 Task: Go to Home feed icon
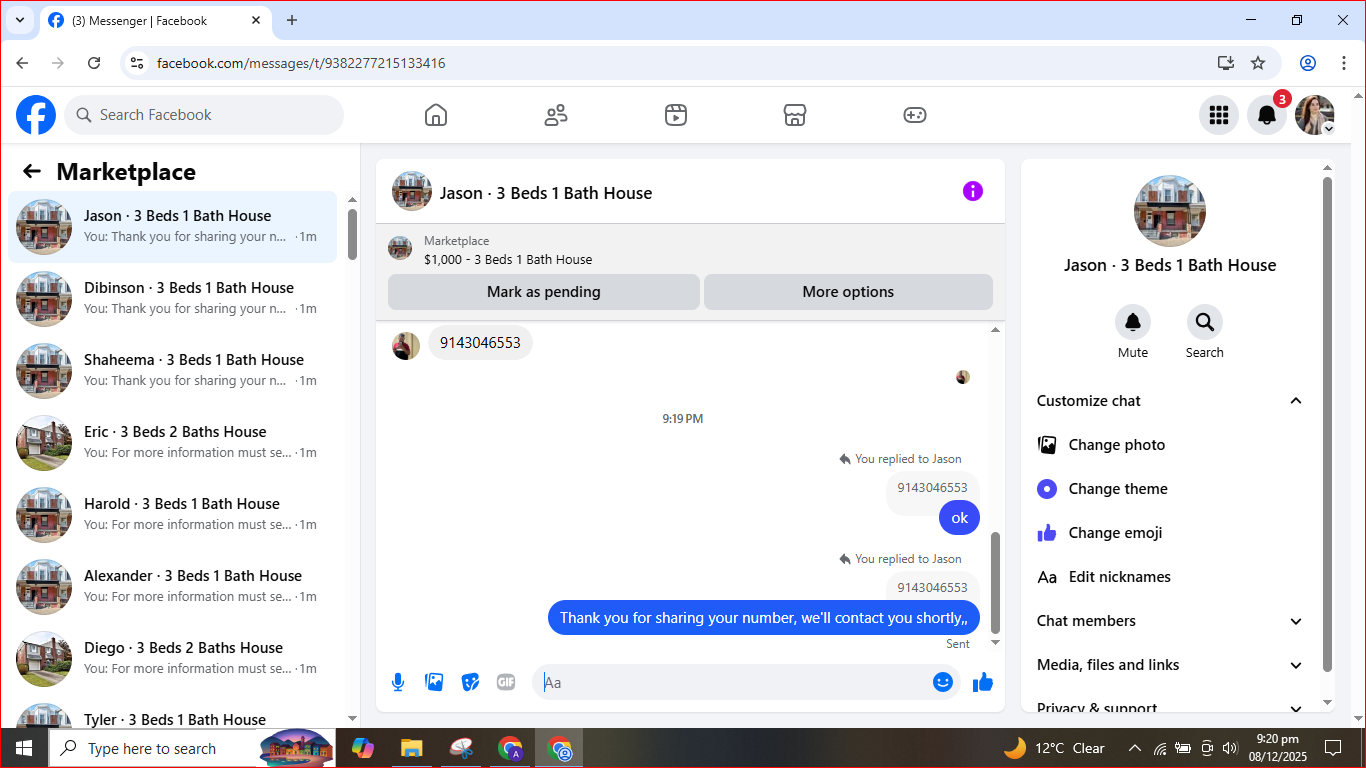click(x=436, y=115)
